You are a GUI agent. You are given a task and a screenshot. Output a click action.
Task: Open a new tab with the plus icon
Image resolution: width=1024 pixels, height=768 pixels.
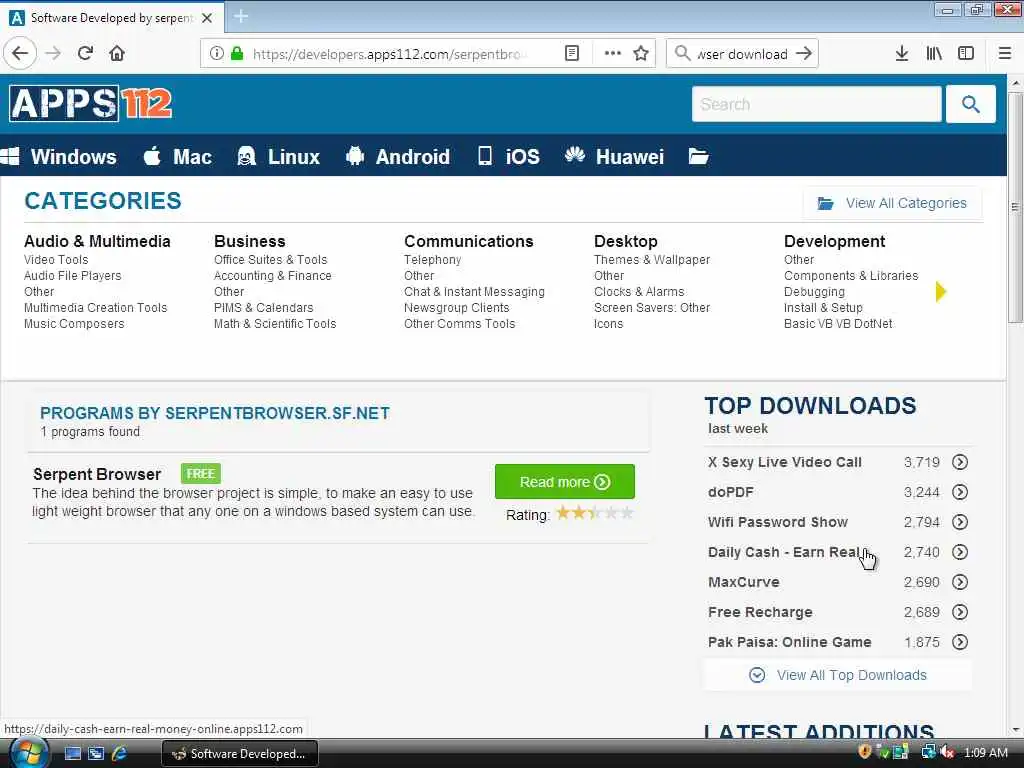(x=241, y=17)
